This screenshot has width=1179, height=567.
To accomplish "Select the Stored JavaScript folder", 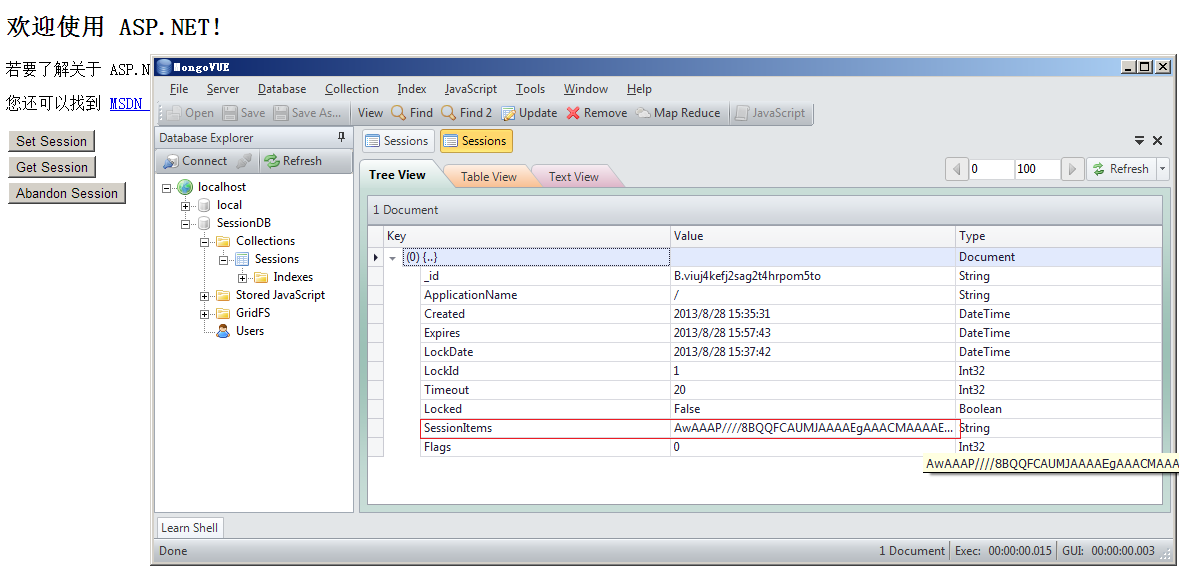I will point(280,295).
